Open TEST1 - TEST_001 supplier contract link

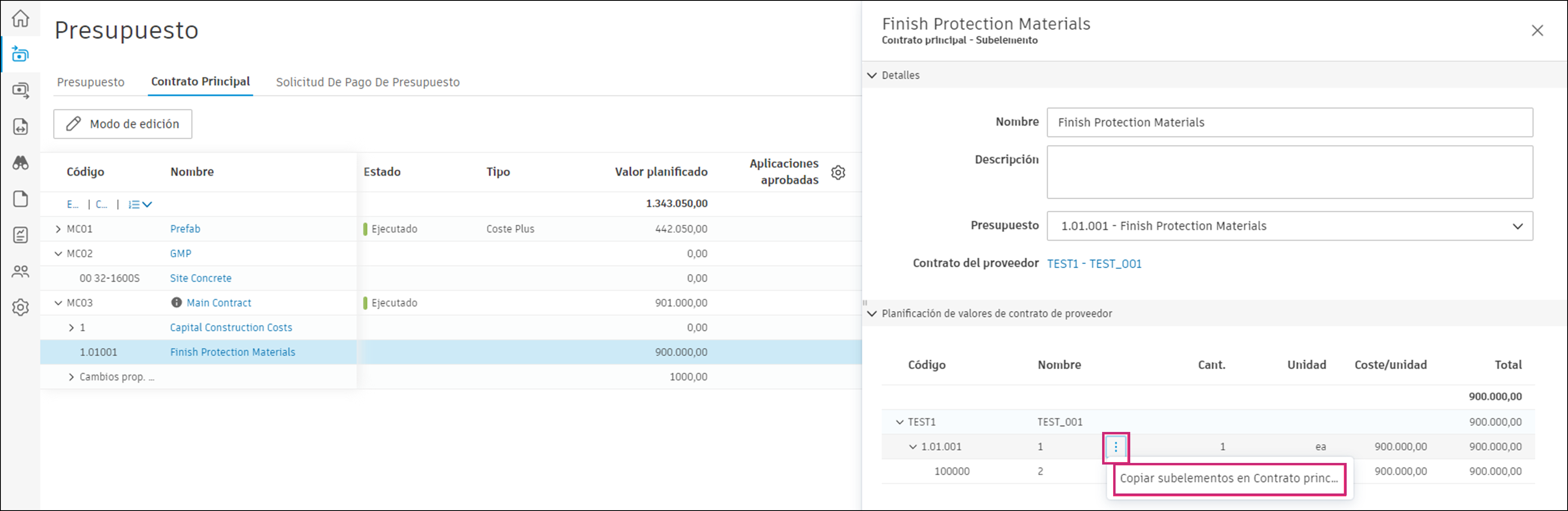(1094, 263)
